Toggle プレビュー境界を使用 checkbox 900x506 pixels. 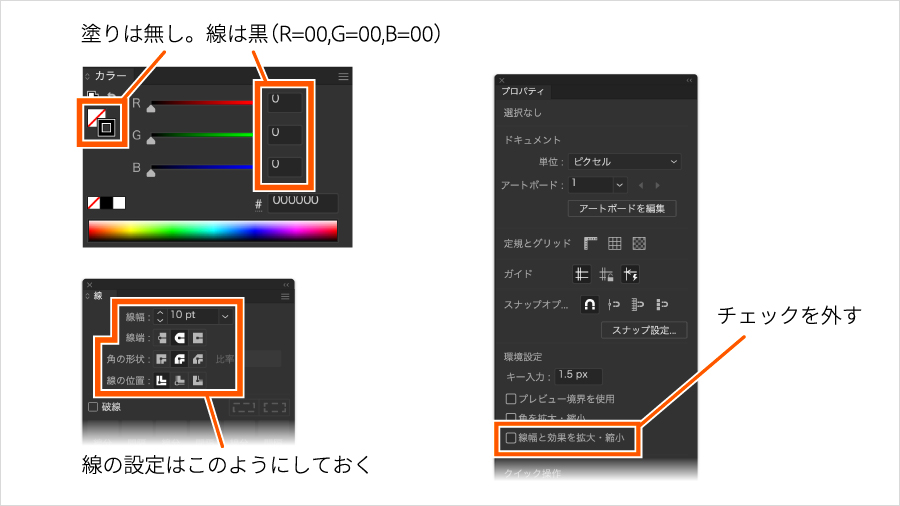(510, 398)
